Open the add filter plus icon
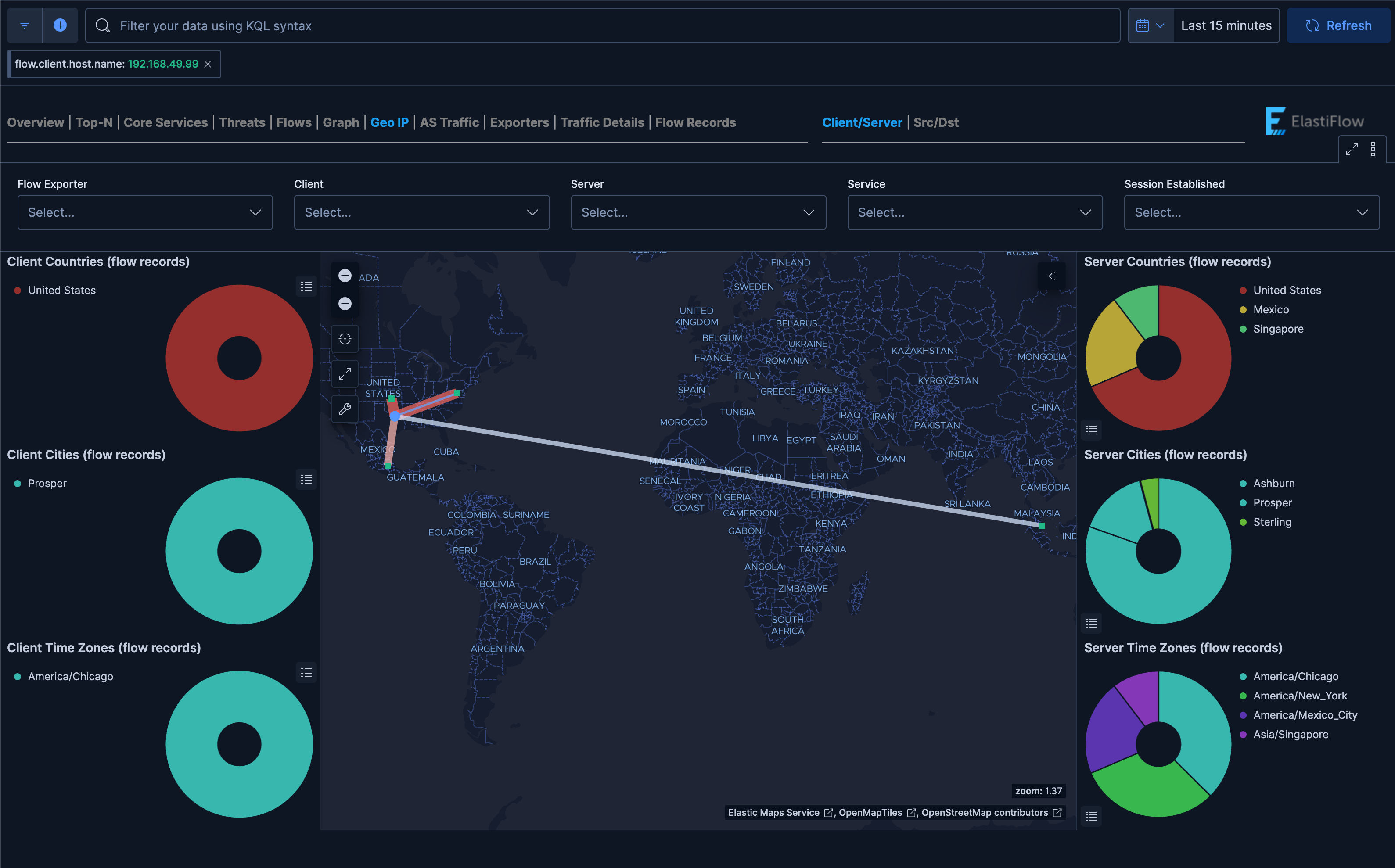 [x=60, y=25]
